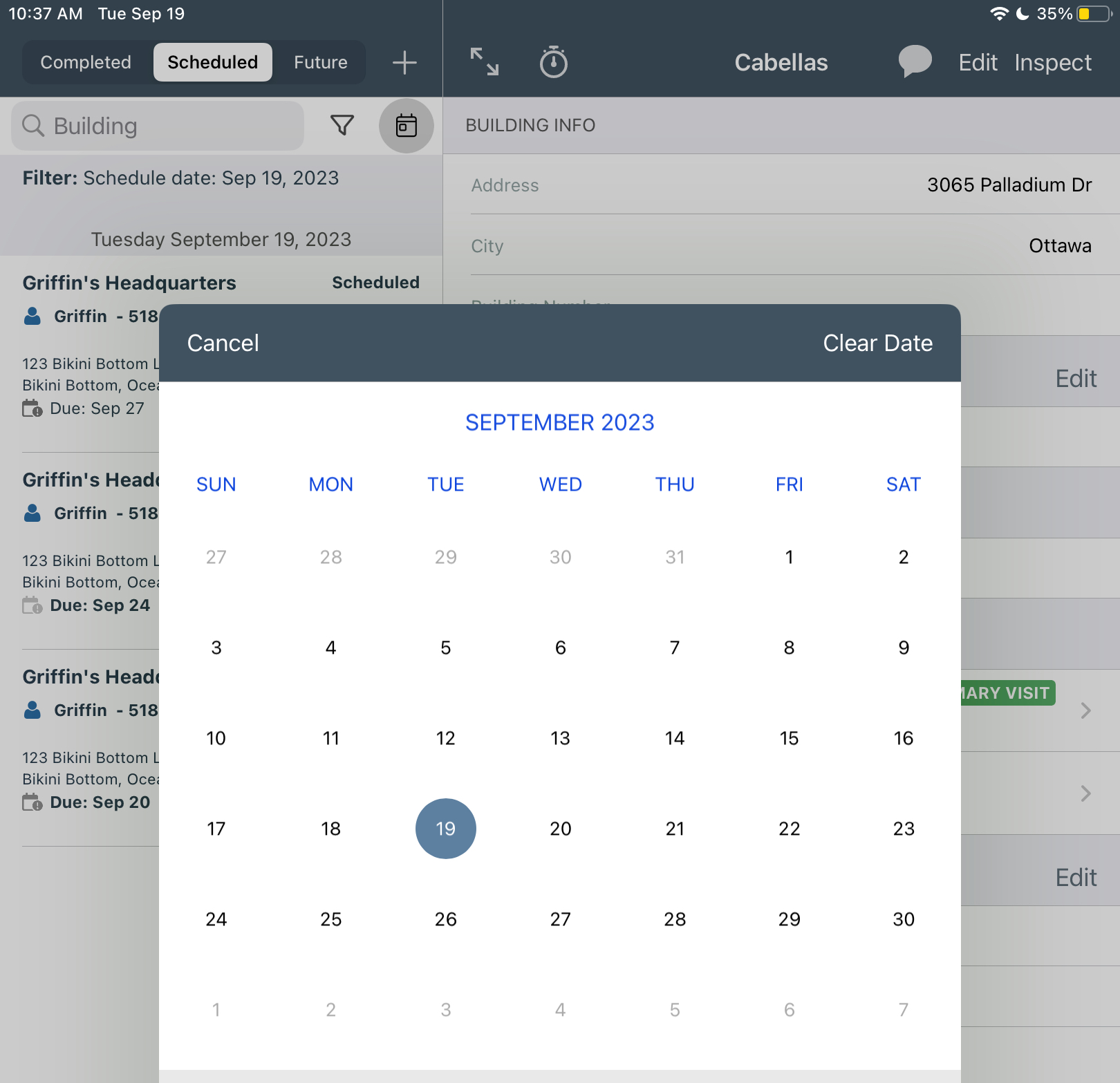Pick September 26 on the calendar

pyautogui.click(x=445, y=919)
